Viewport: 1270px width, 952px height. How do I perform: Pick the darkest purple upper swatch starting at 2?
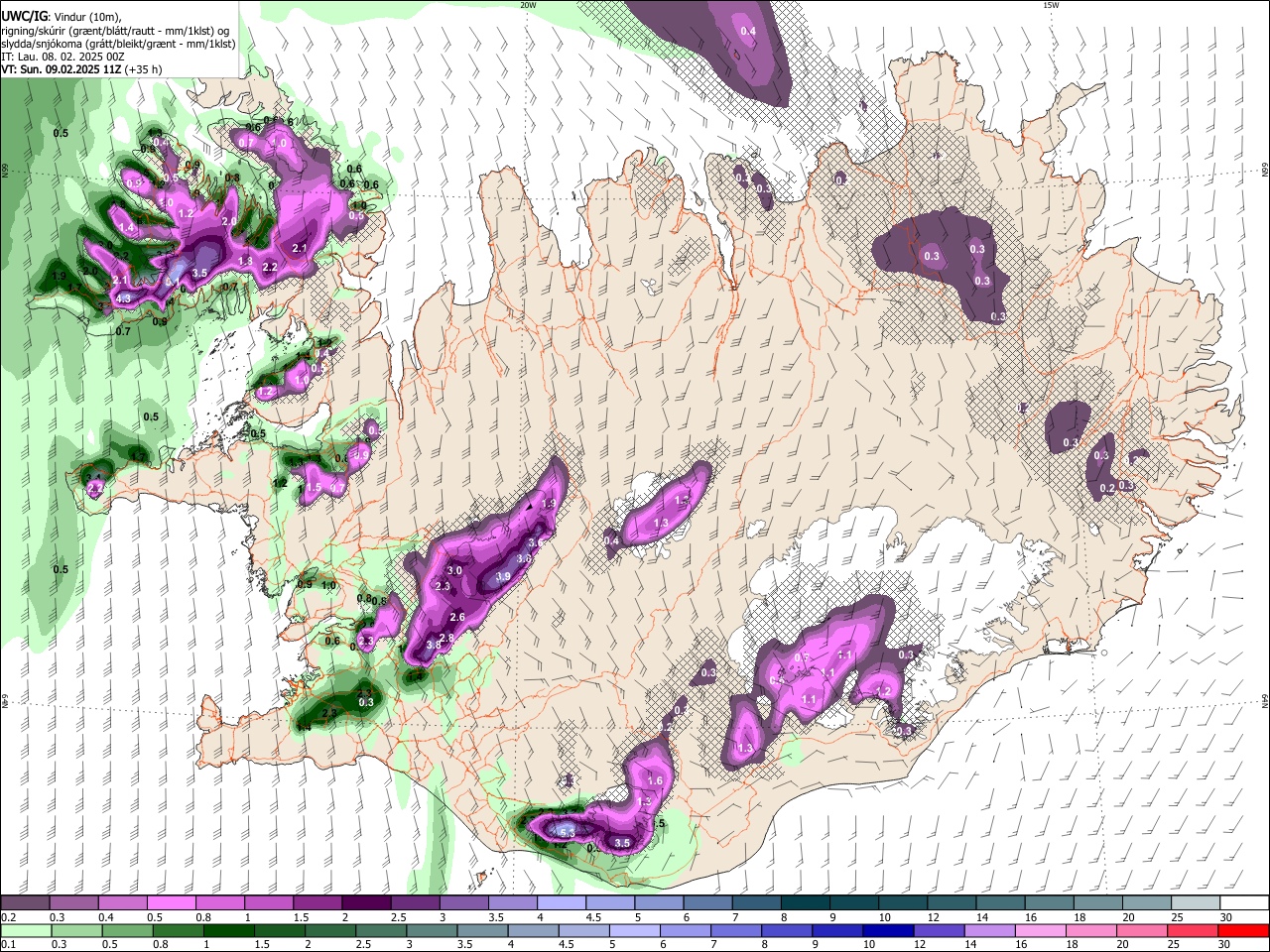[x=365, y=902]
